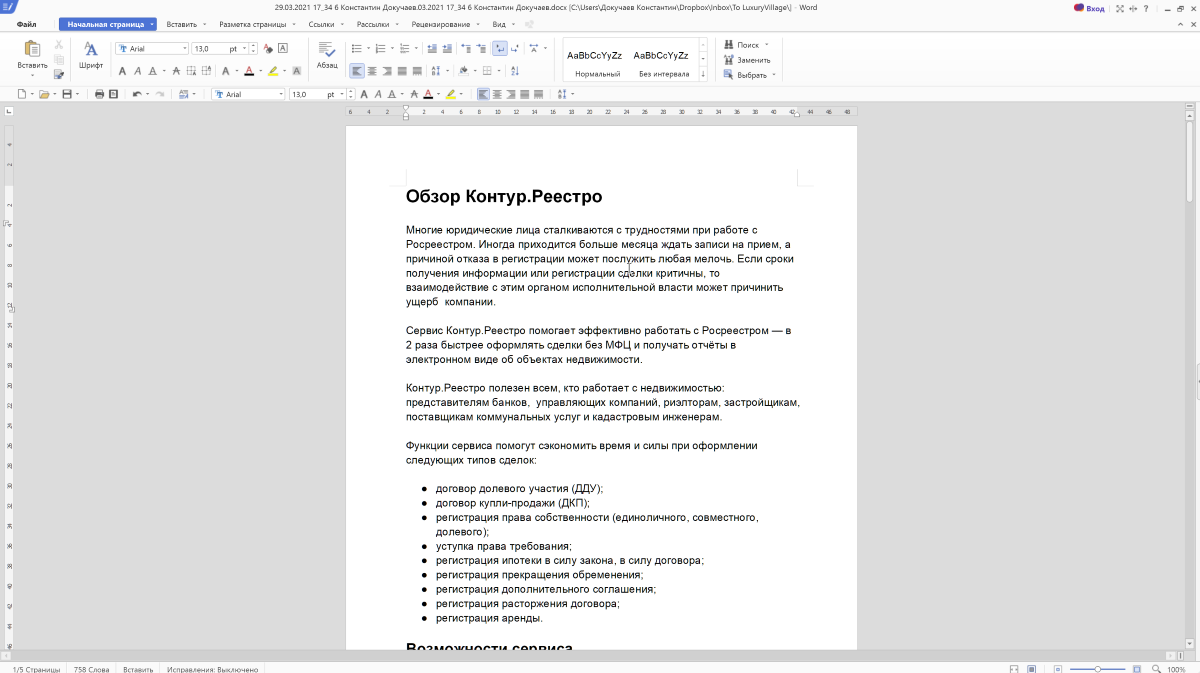
Task: Click the Undo arrow icon
Action: pos(136,94)
